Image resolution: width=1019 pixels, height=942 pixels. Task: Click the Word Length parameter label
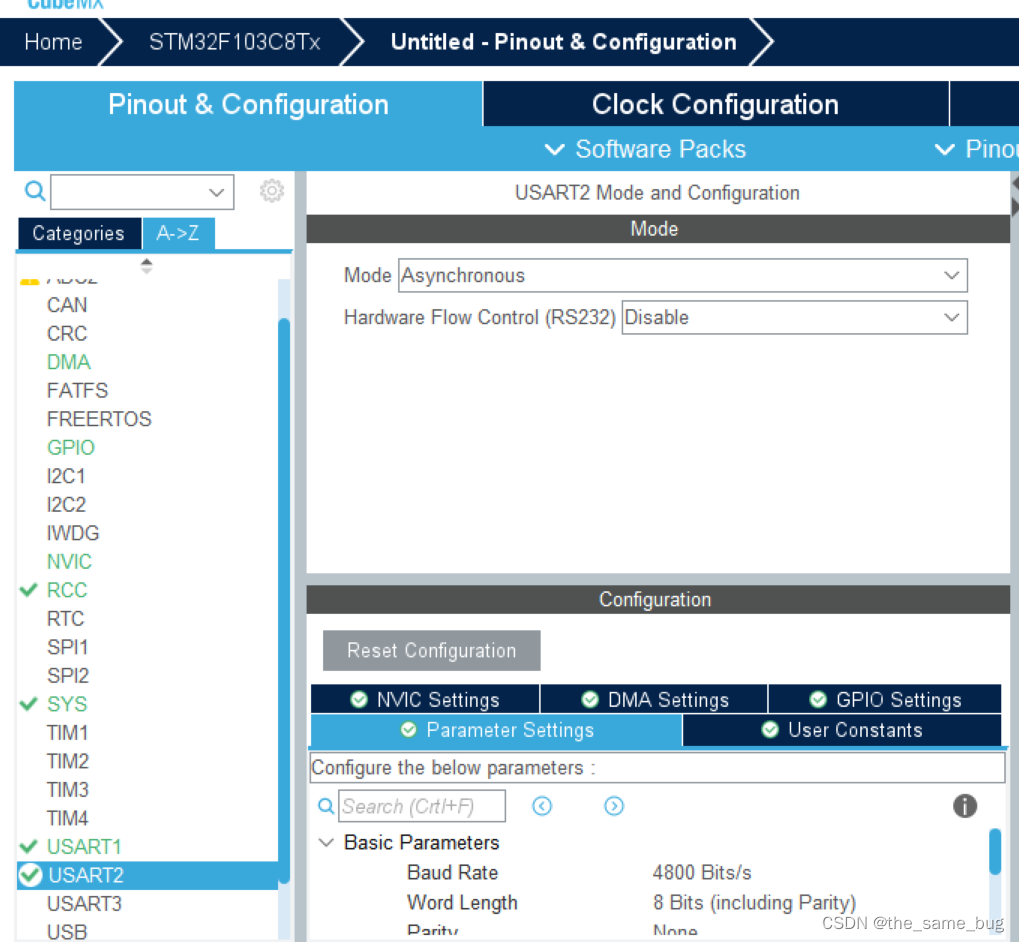462,902
